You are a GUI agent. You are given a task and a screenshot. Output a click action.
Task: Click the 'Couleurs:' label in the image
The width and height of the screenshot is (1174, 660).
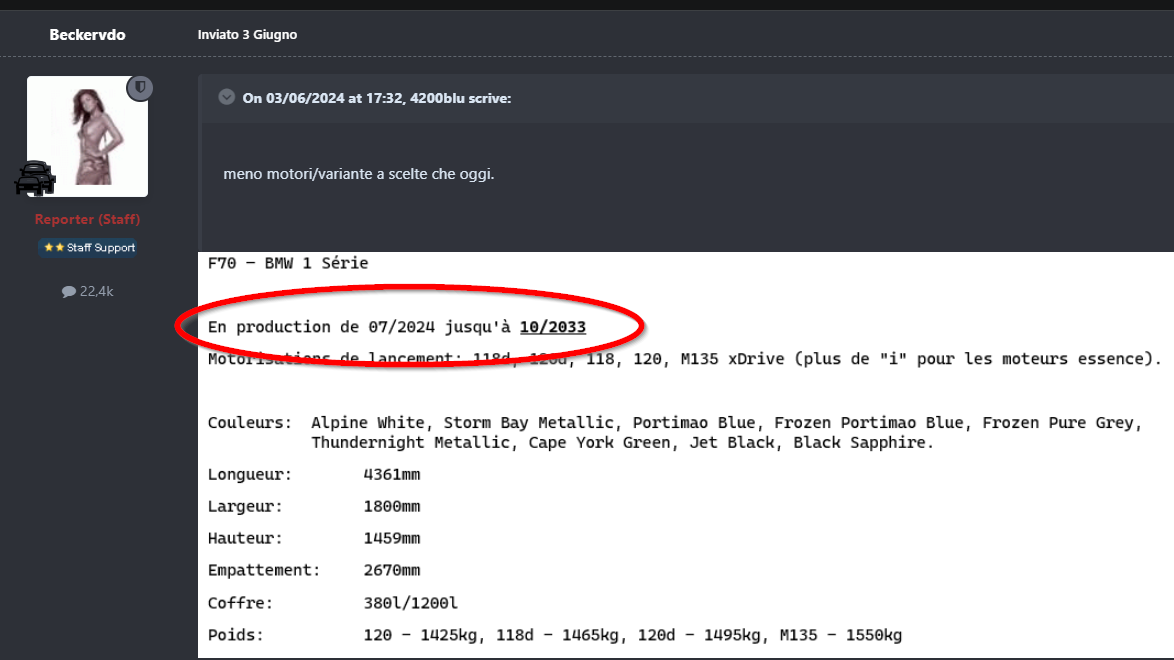click(249, 423)
